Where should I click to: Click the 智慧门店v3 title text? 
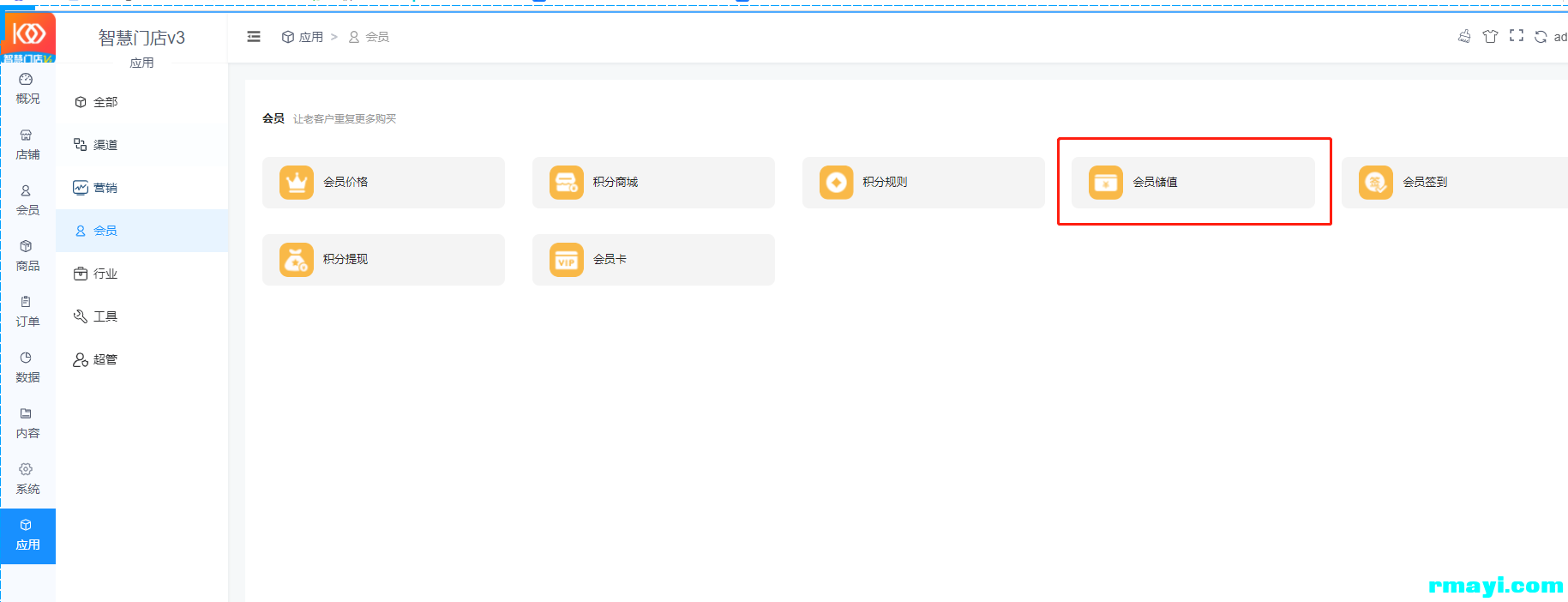141,38
